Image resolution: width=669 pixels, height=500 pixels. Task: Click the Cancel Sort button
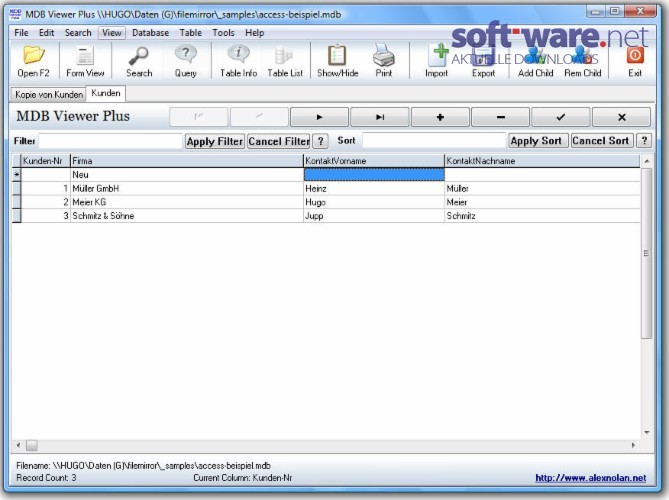(600, 141)
